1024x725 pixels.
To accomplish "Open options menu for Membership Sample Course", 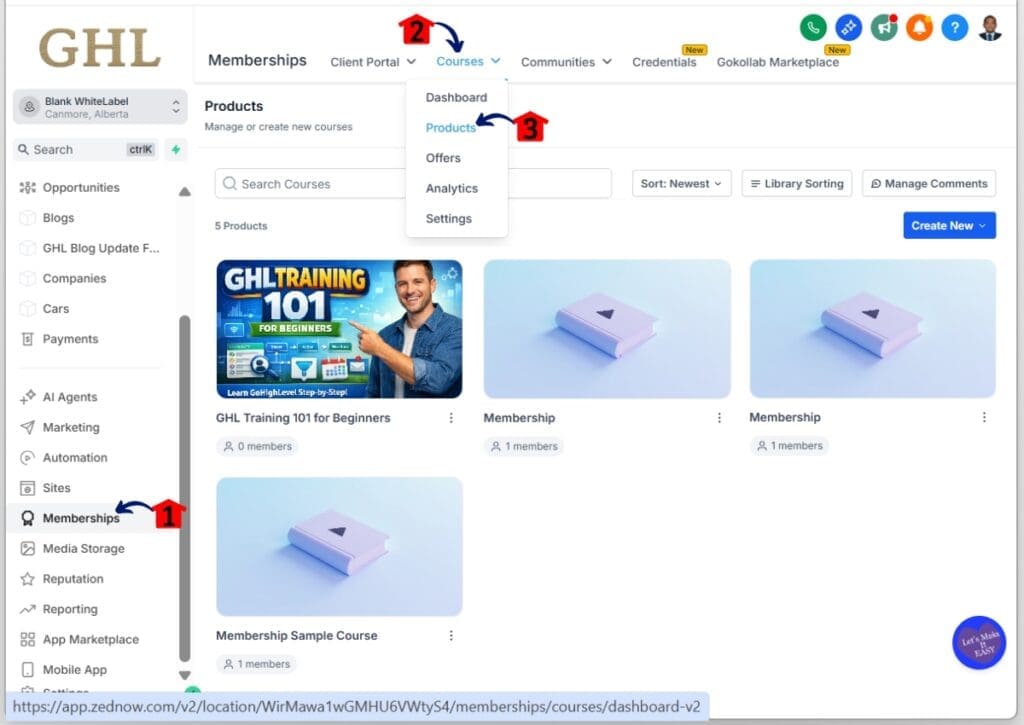I will [x=451, y=636].
